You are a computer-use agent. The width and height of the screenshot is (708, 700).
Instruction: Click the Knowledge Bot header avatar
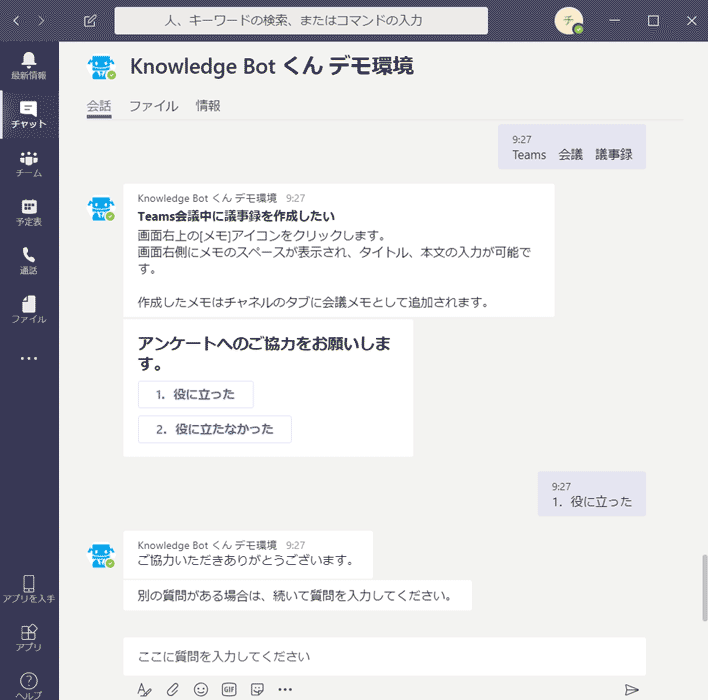[101, 68]
